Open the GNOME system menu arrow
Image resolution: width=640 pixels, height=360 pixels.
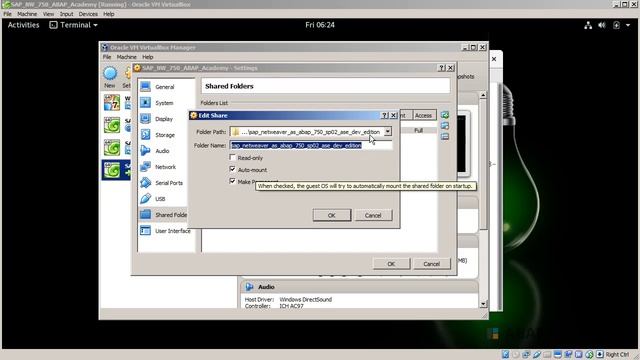(628, 25)
